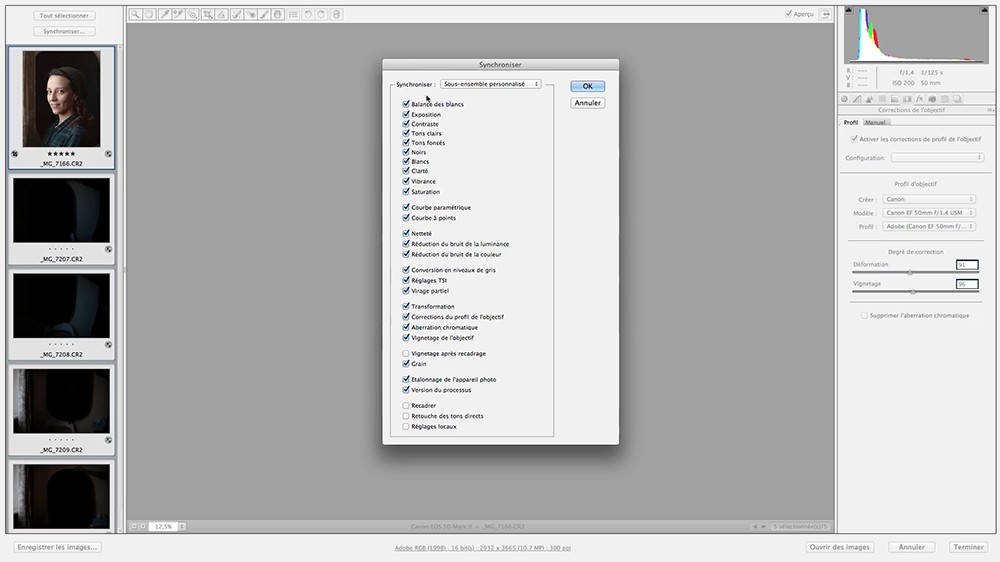
Task: Open Camera Raw preferences list icon
Action: click(293, 14)
